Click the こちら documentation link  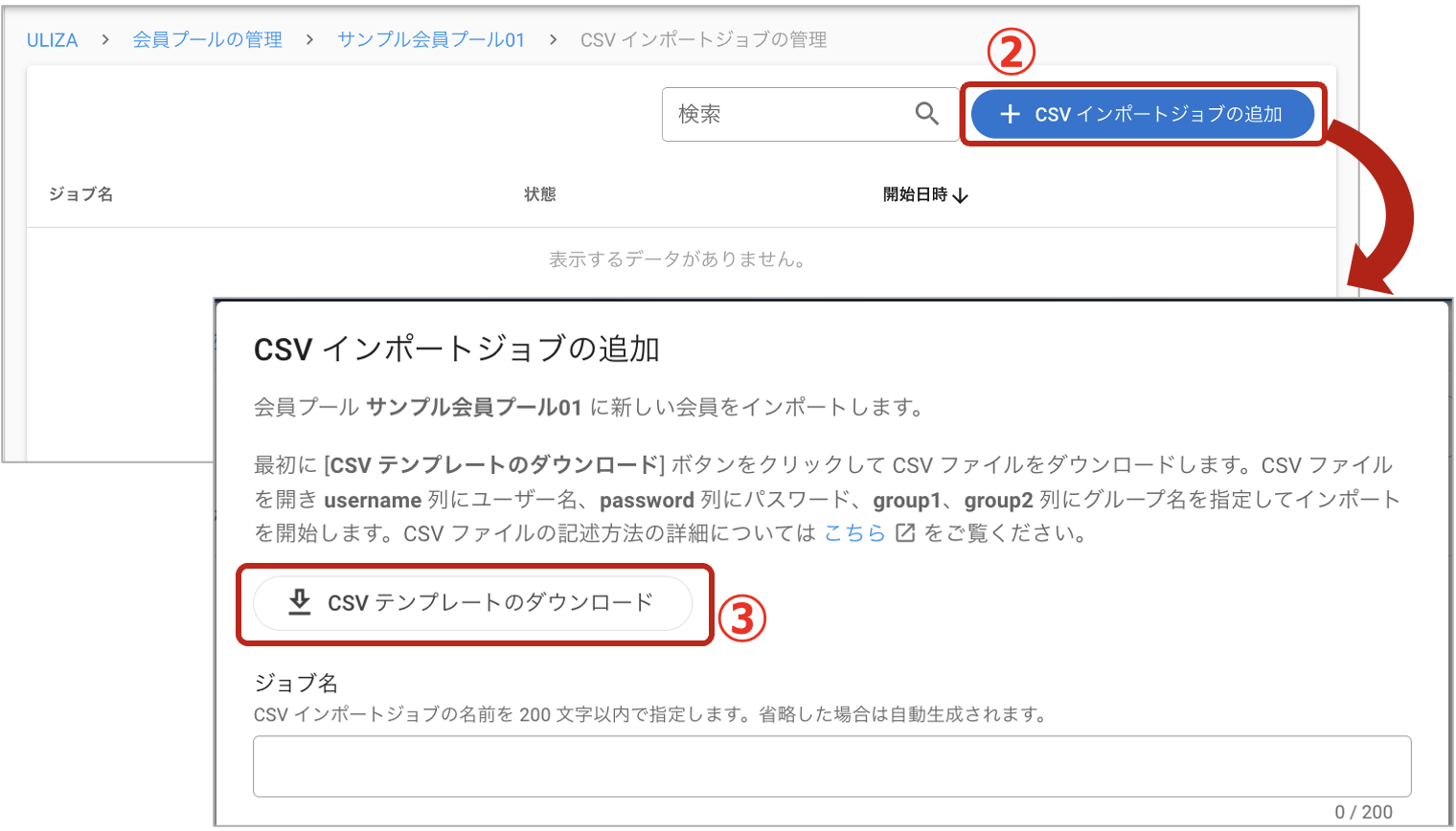(857, 533)
